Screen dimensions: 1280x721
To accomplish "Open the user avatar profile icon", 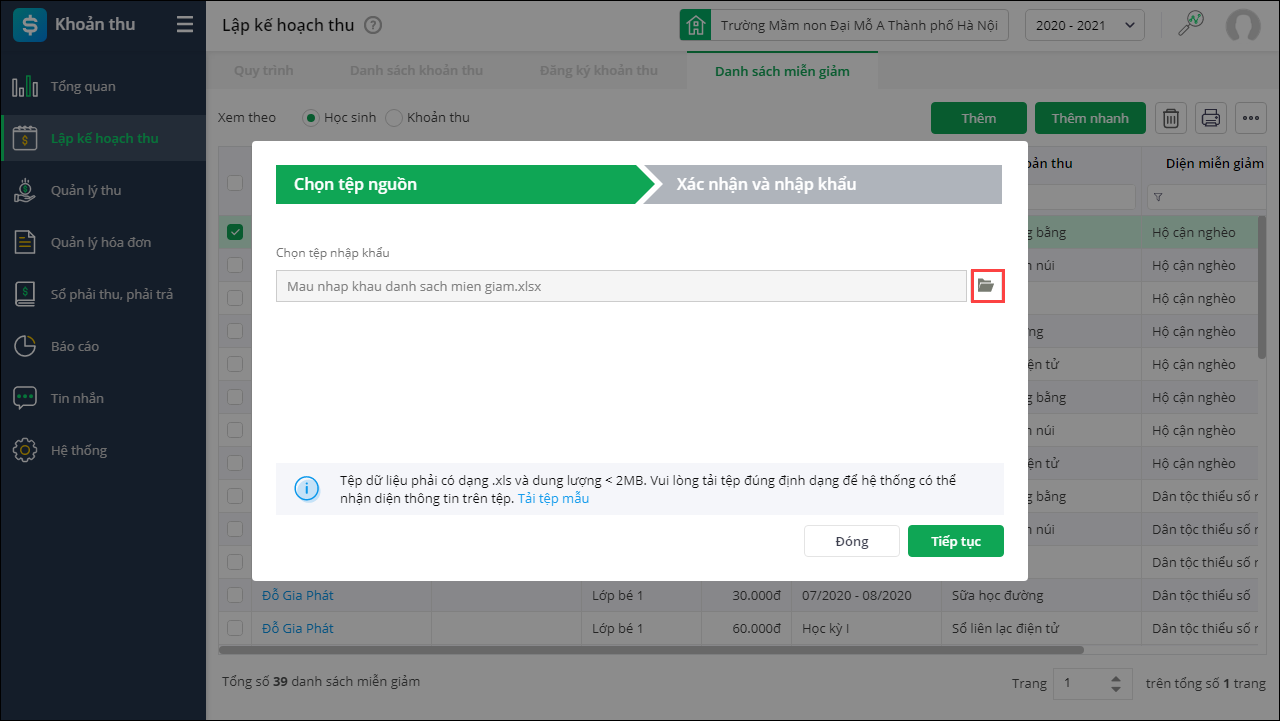I will coord(1243,25).
